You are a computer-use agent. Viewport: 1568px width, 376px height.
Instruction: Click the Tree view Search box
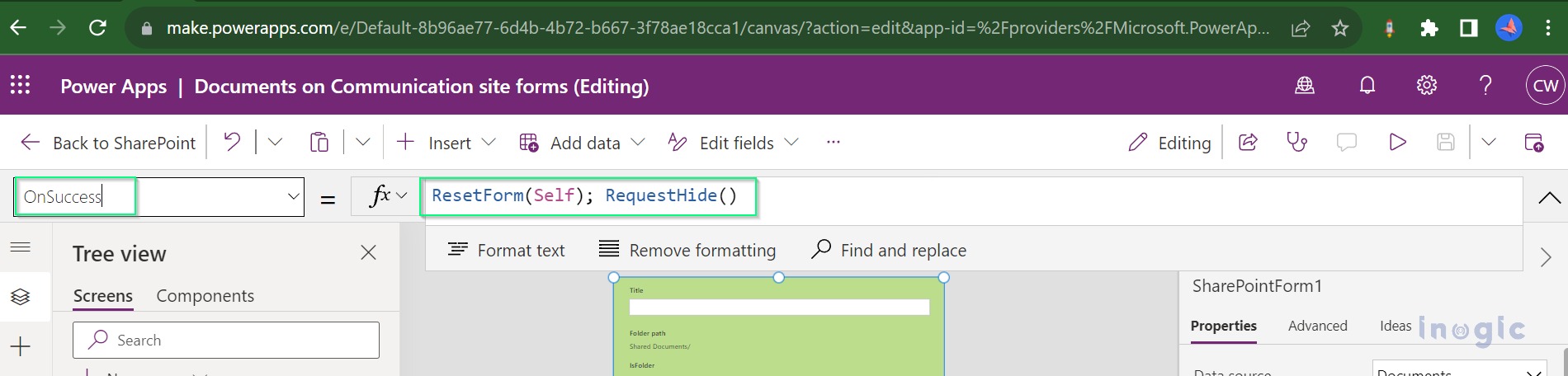226,340
